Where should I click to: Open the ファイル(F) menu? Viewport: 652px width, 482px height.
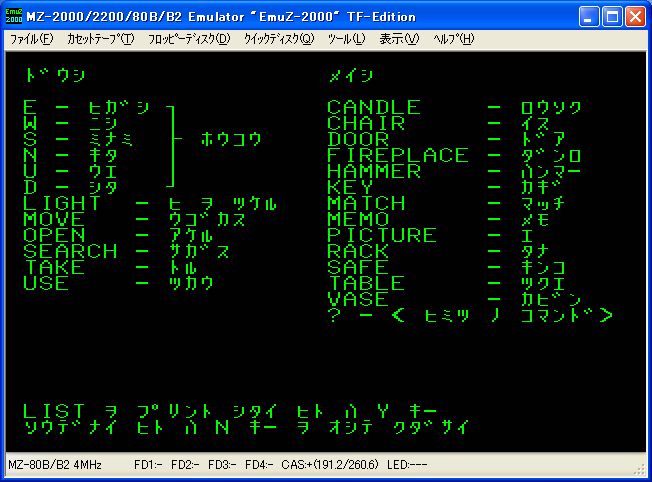pos(32,39)
